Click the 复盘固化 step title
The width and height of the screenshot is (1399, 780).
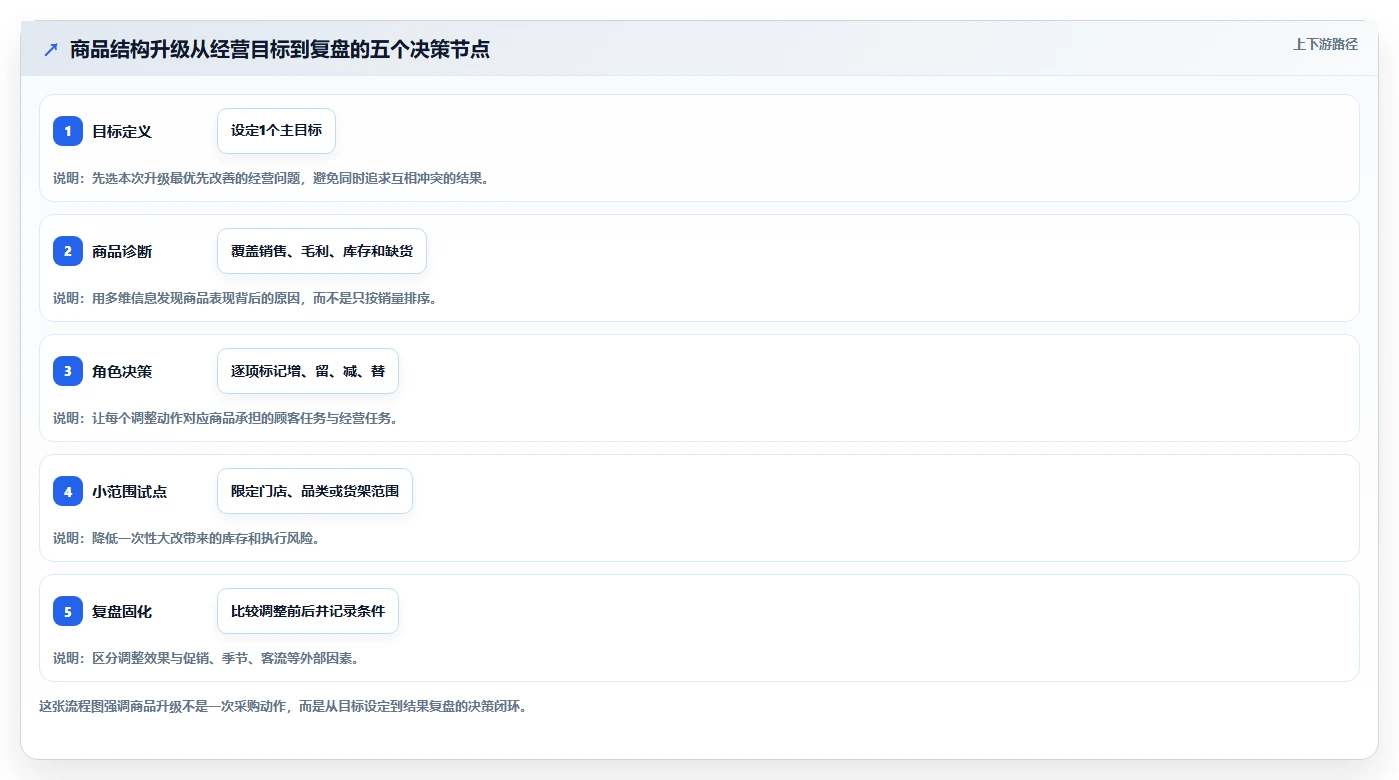point(122,611)
